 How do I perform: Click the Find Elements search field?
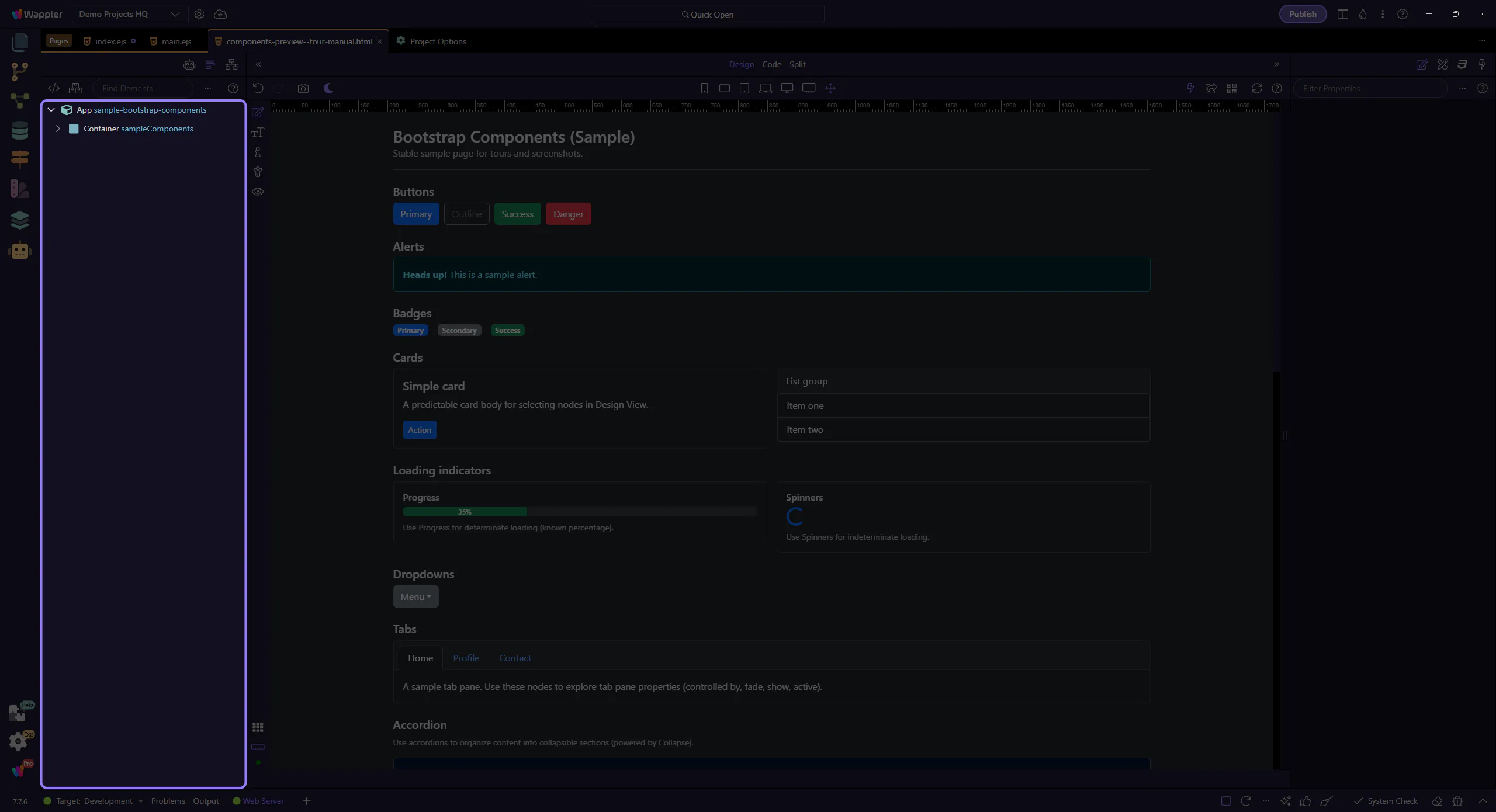[143, 88]
